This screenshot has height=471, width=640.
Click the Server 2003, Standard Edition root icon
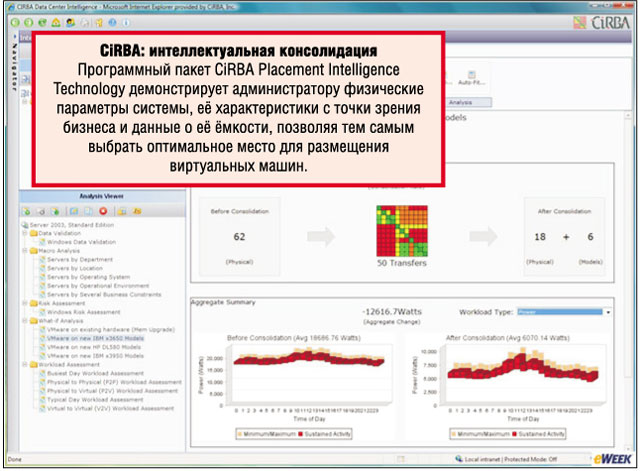[25, 225]
